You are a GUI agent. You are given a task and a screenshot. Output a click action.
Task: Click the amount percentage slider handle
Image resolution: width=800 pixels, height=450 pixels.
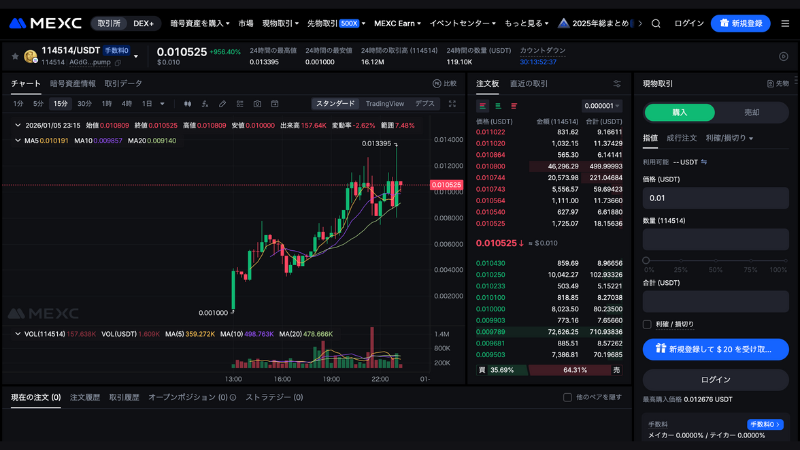[x=646, y=260]
